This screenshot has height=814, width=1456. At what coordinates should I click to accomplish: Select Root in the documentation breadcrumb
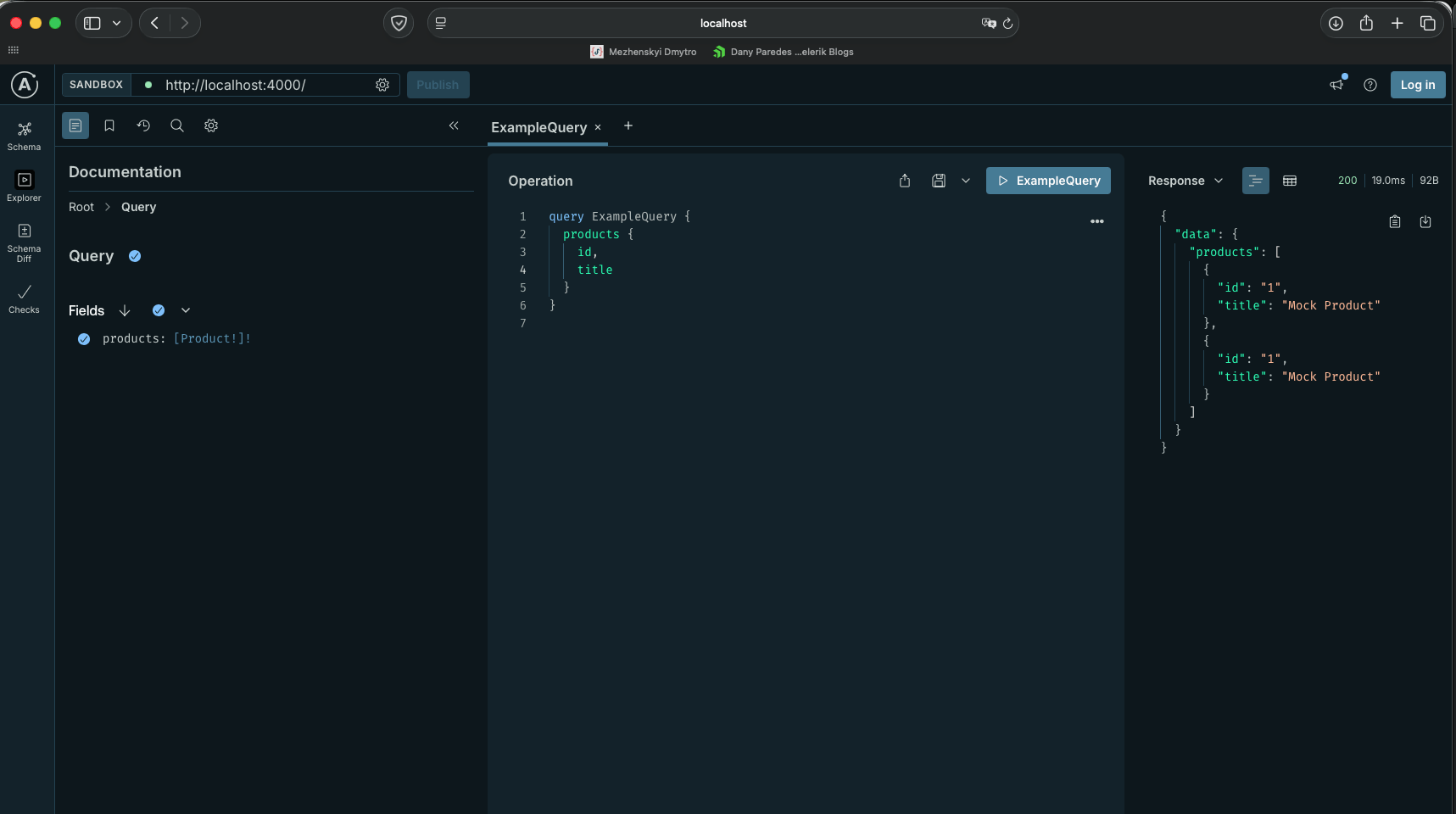pyautogui.click(x=81, y=207)
